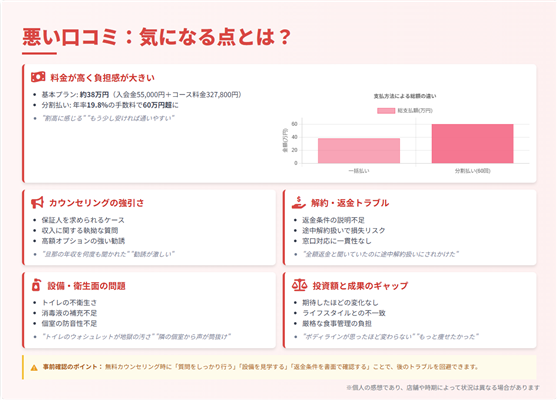The height and width of the screenshot is (400, 557).
Task: Click the heading 投資額と成果のギャップ
Action: pos(360,286)
